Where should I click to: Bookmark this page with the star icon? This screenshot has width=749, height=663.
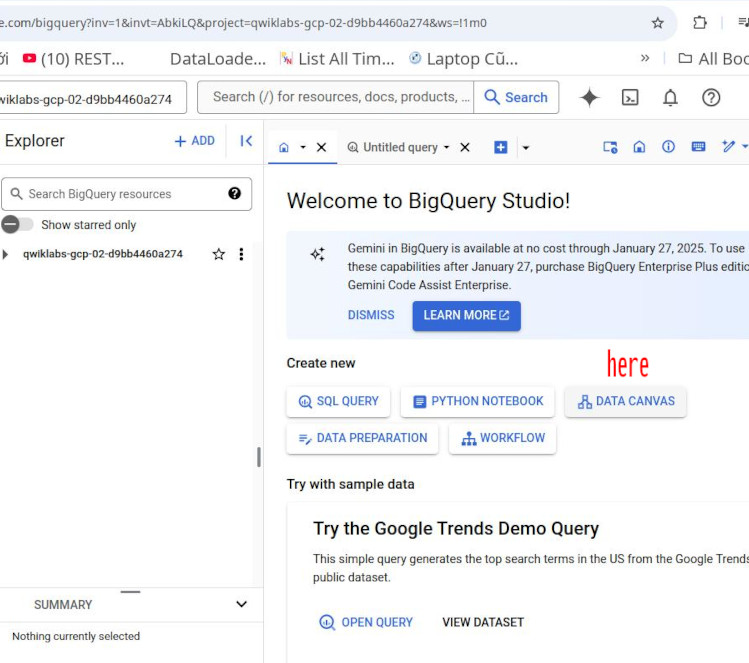658,22
